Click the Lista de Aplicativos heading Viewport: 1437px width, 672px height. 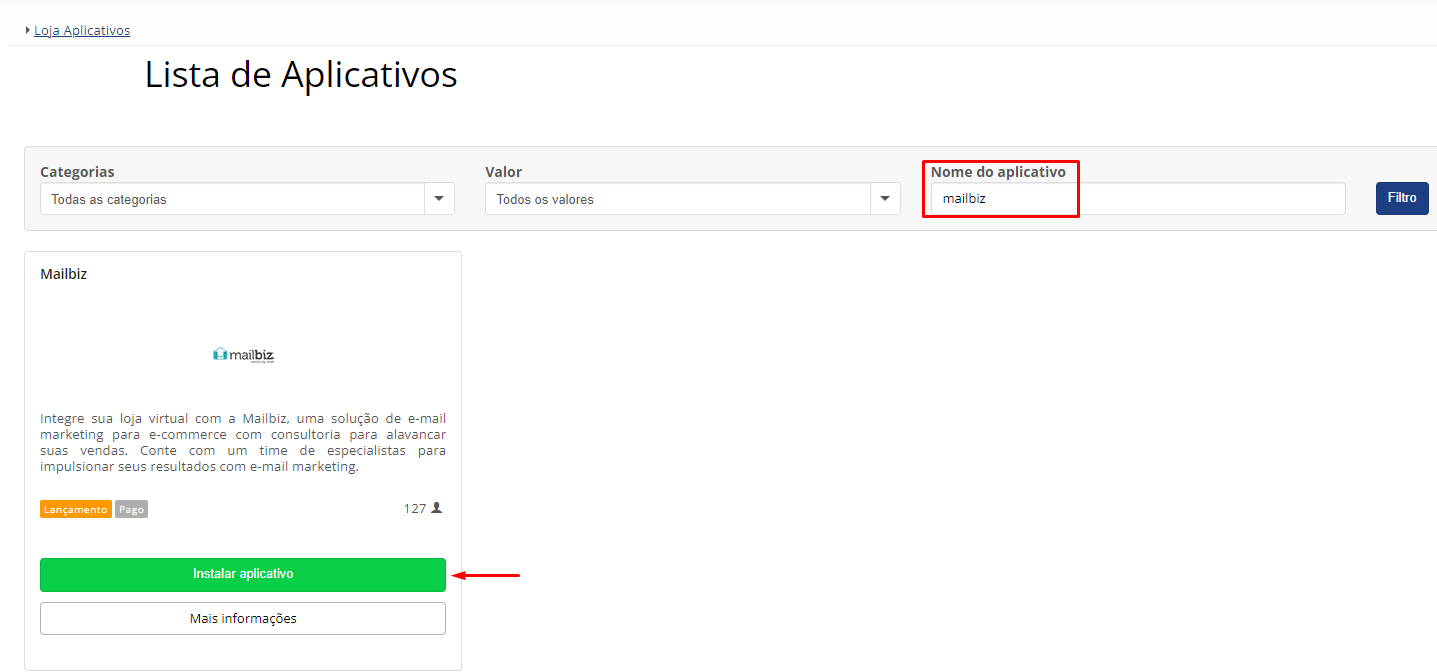pos(301,75)
